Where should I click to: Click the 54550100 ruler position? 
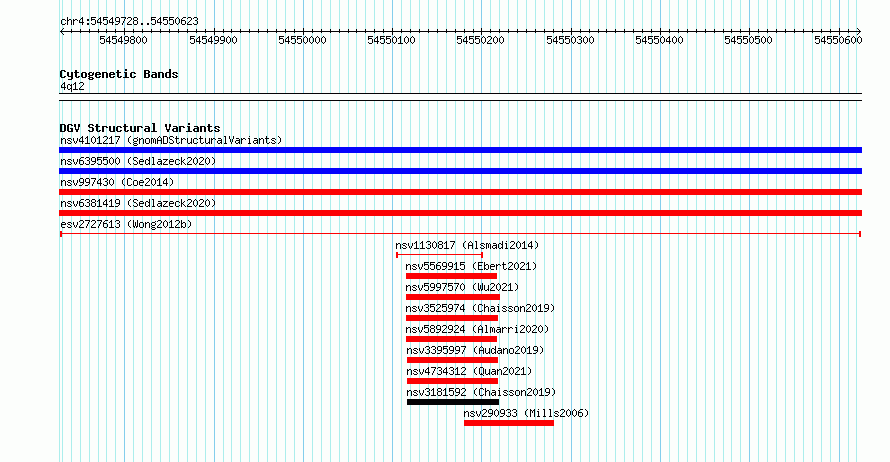pyautogui.click(x=392, y=40)
